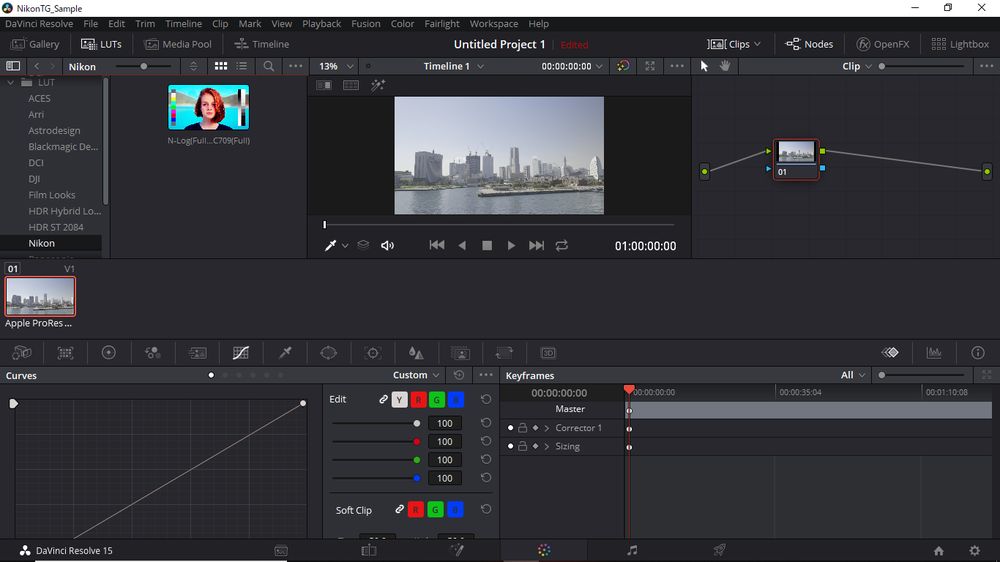Toggle the LUTs panel button
The height and width of the screenshot is (562, 1000).
(x=101, y=44)
